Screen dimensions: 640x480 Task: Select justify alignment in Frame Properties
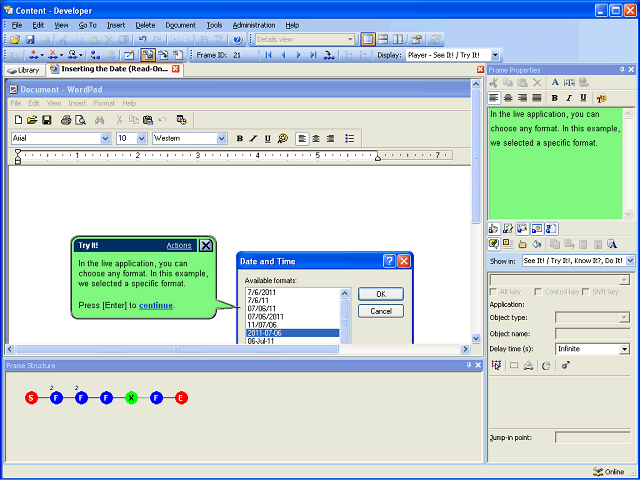(537, 98)
